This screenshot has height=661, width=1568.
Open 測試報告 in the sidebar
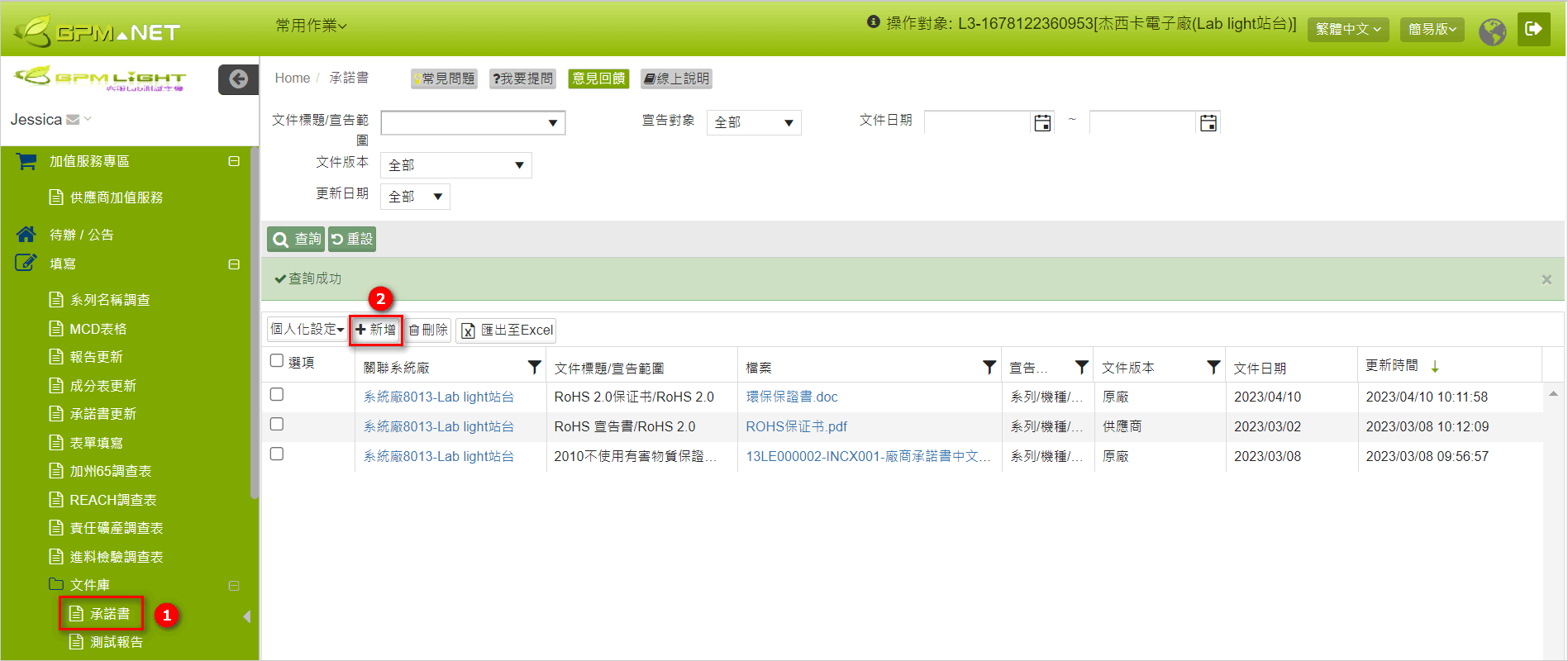[x=116, y=642]
